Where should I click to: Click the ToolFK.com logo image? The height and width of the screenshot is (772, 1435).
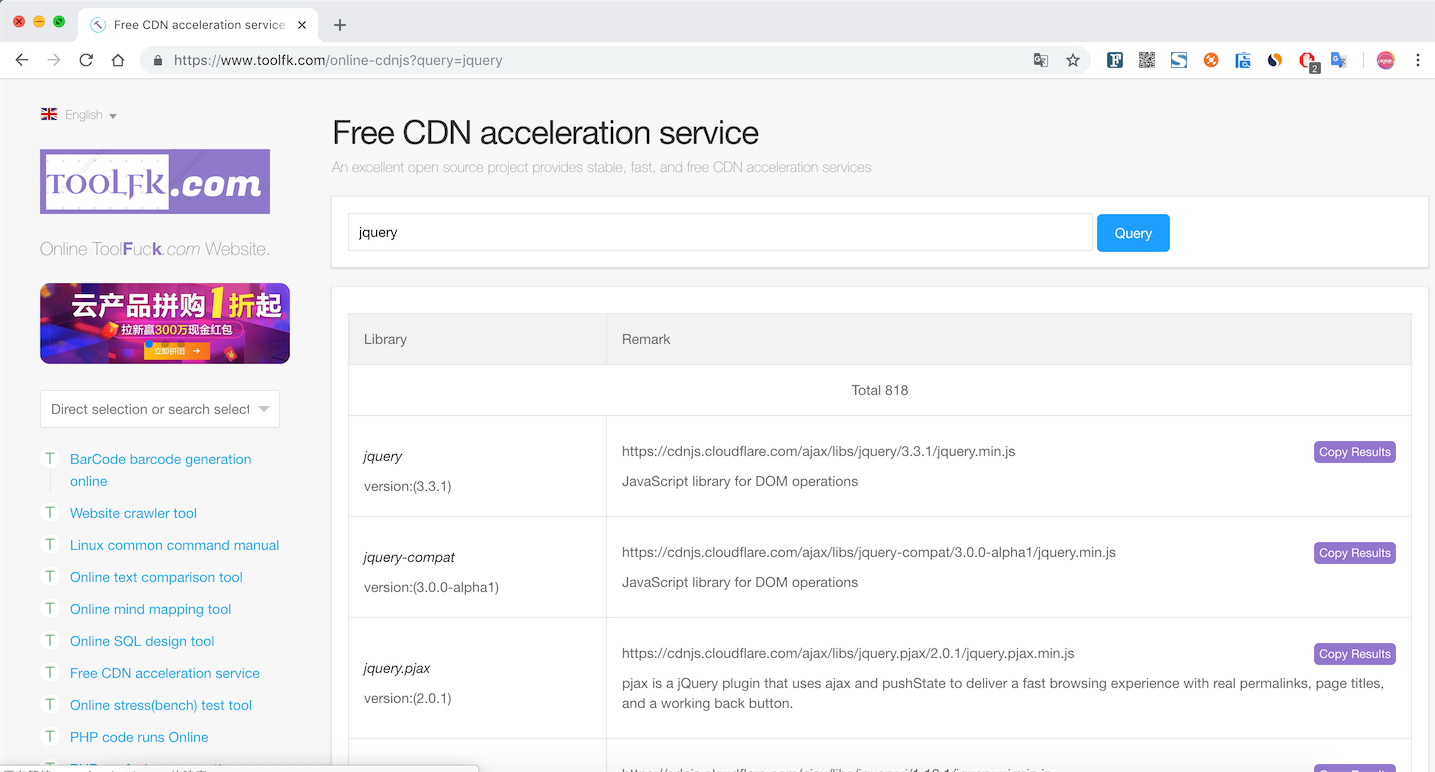pyautogui.click(x=155, y=182)
